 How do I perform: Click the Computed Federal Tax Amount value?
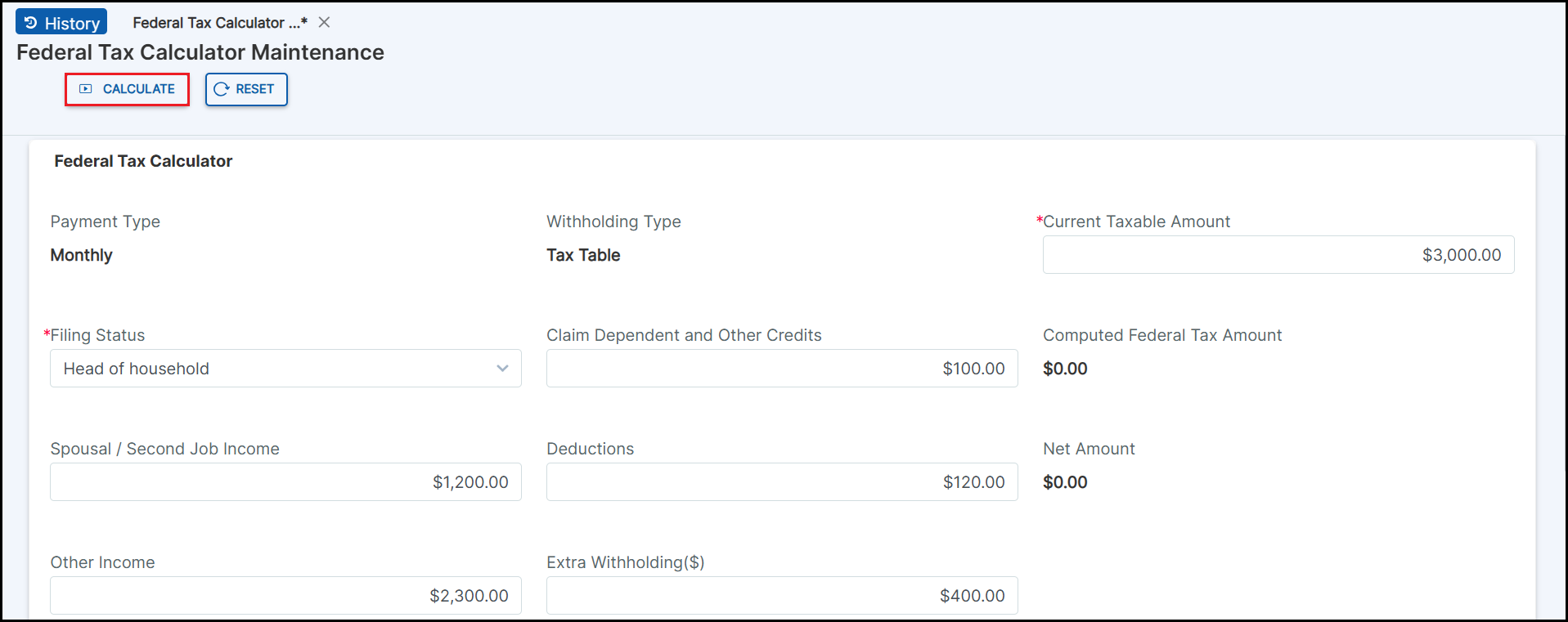[1065, 369]
